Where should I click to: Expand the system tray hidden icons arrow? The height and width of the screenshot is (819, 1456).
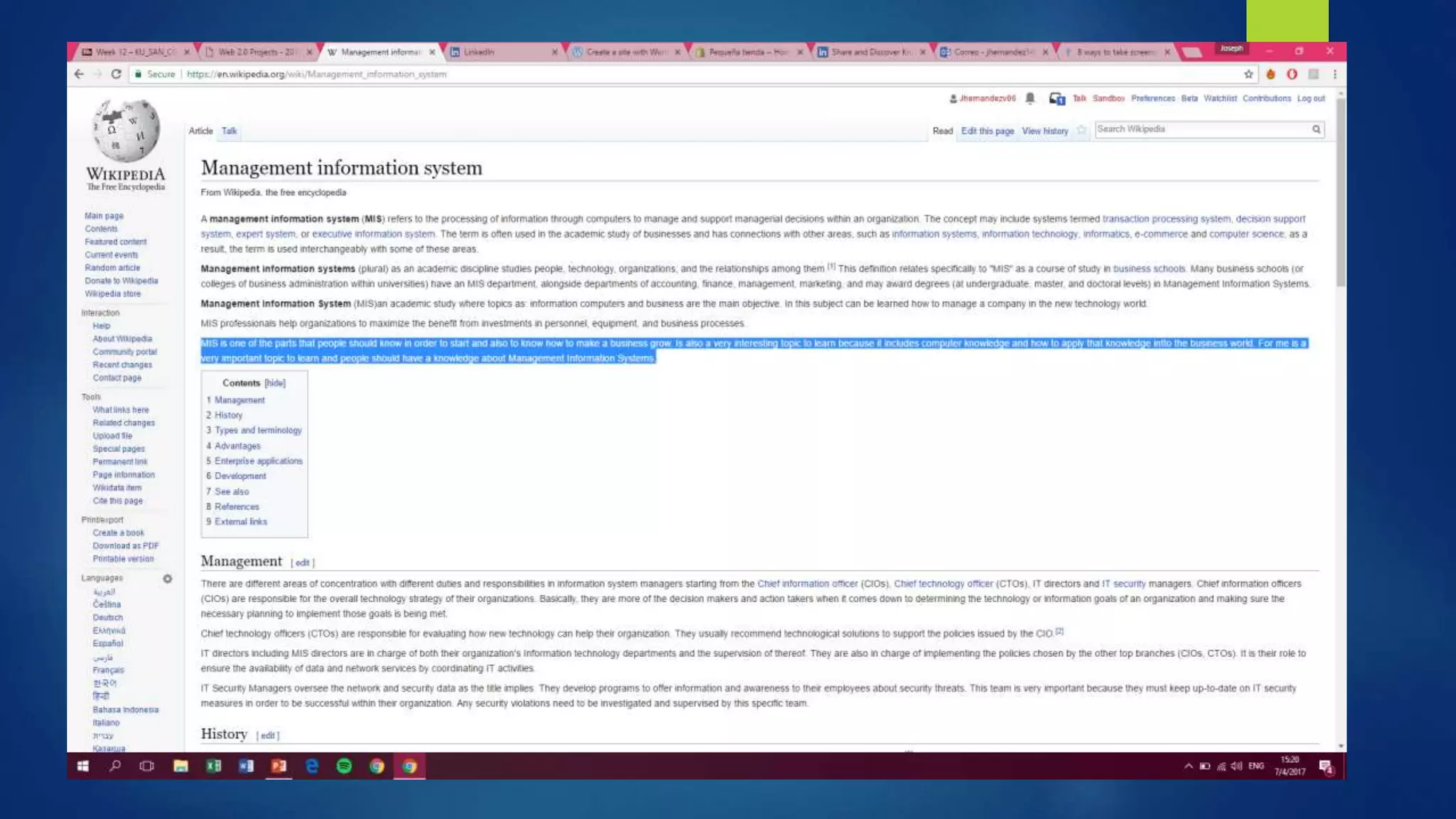1188,766
